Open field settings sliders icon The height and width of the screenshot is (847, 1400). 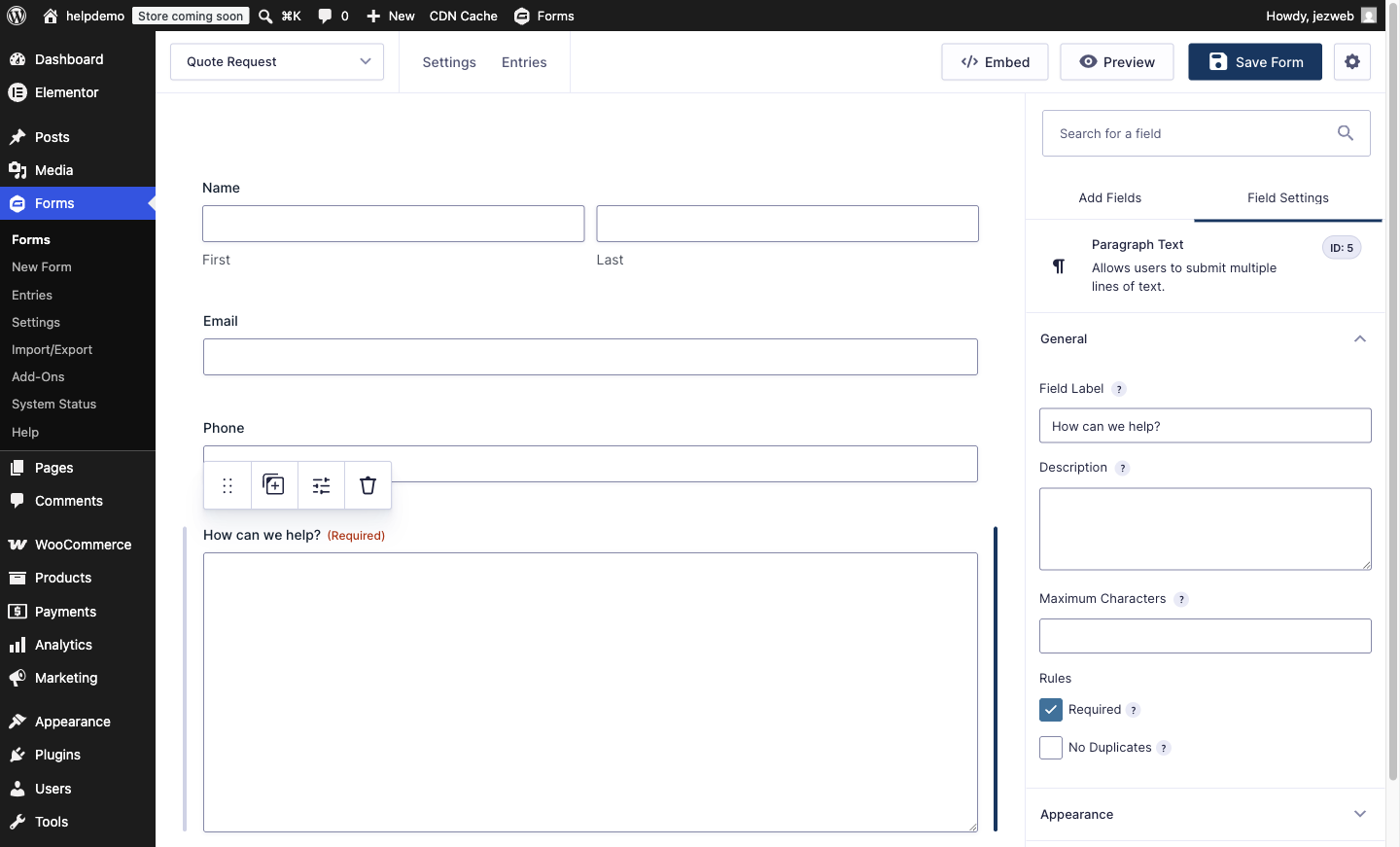[321, 485]
